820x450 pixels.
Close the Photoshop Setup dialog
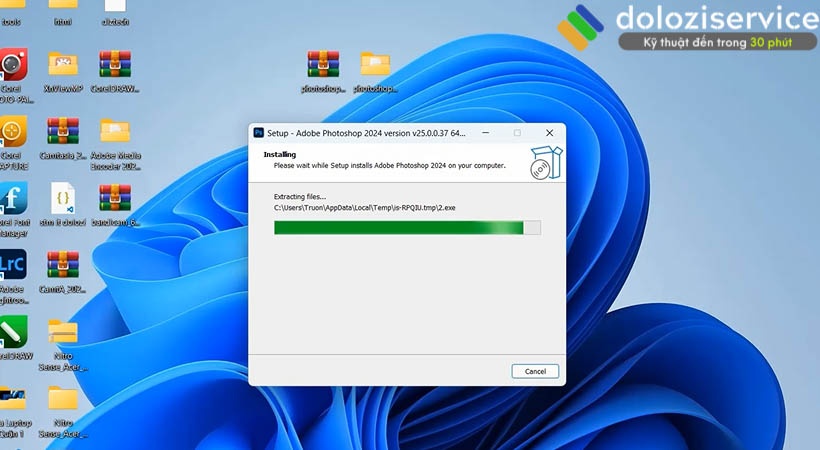point(549,133)
